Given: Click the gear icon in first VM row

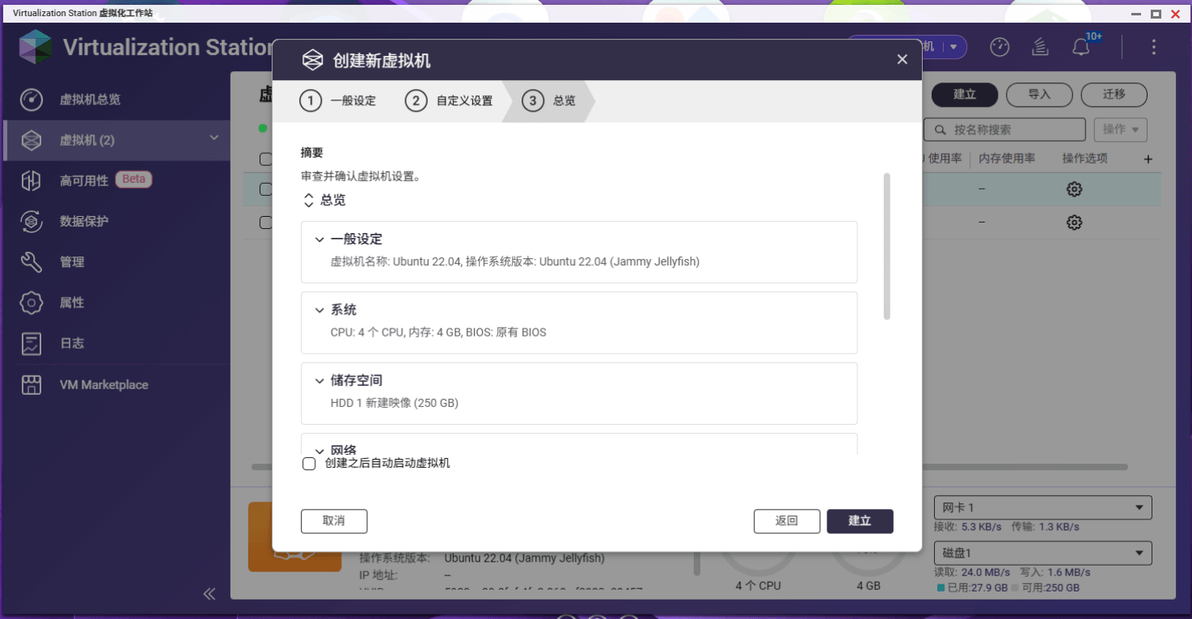Looking at the screenshot, I should pos(1074,189).
